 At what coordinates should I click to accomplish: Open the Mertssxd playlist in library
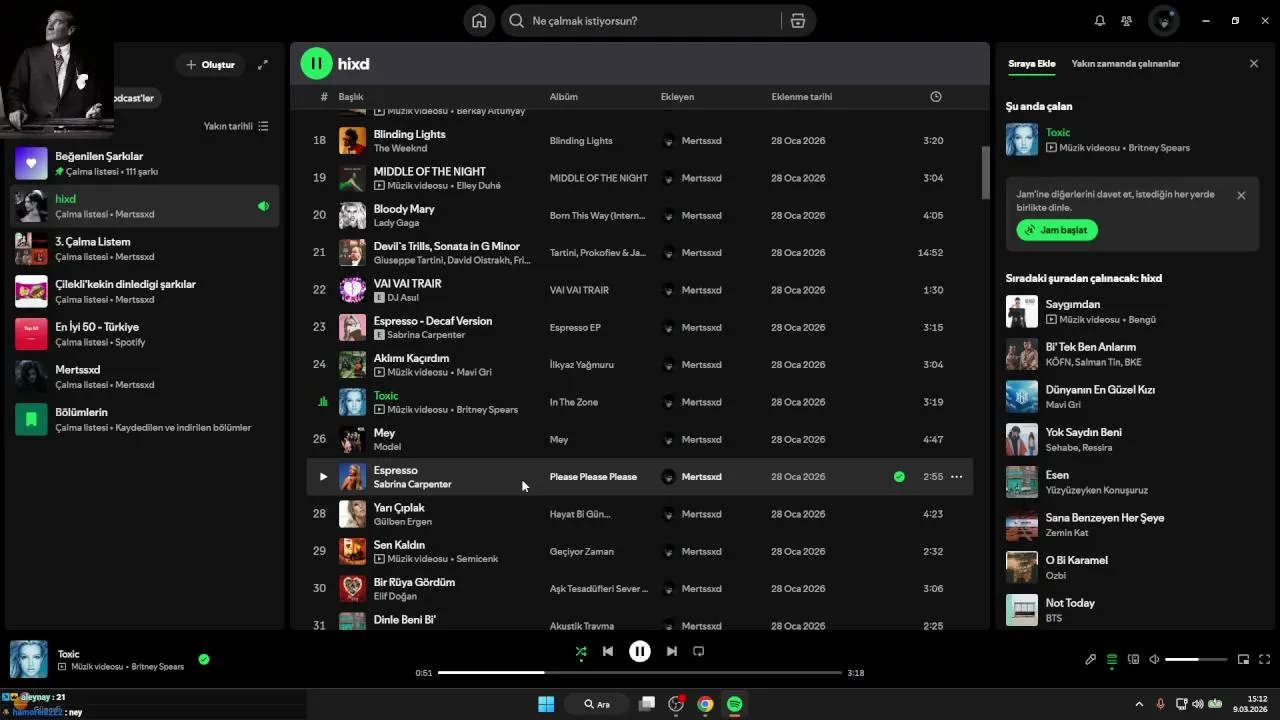[x=147, y=376]
